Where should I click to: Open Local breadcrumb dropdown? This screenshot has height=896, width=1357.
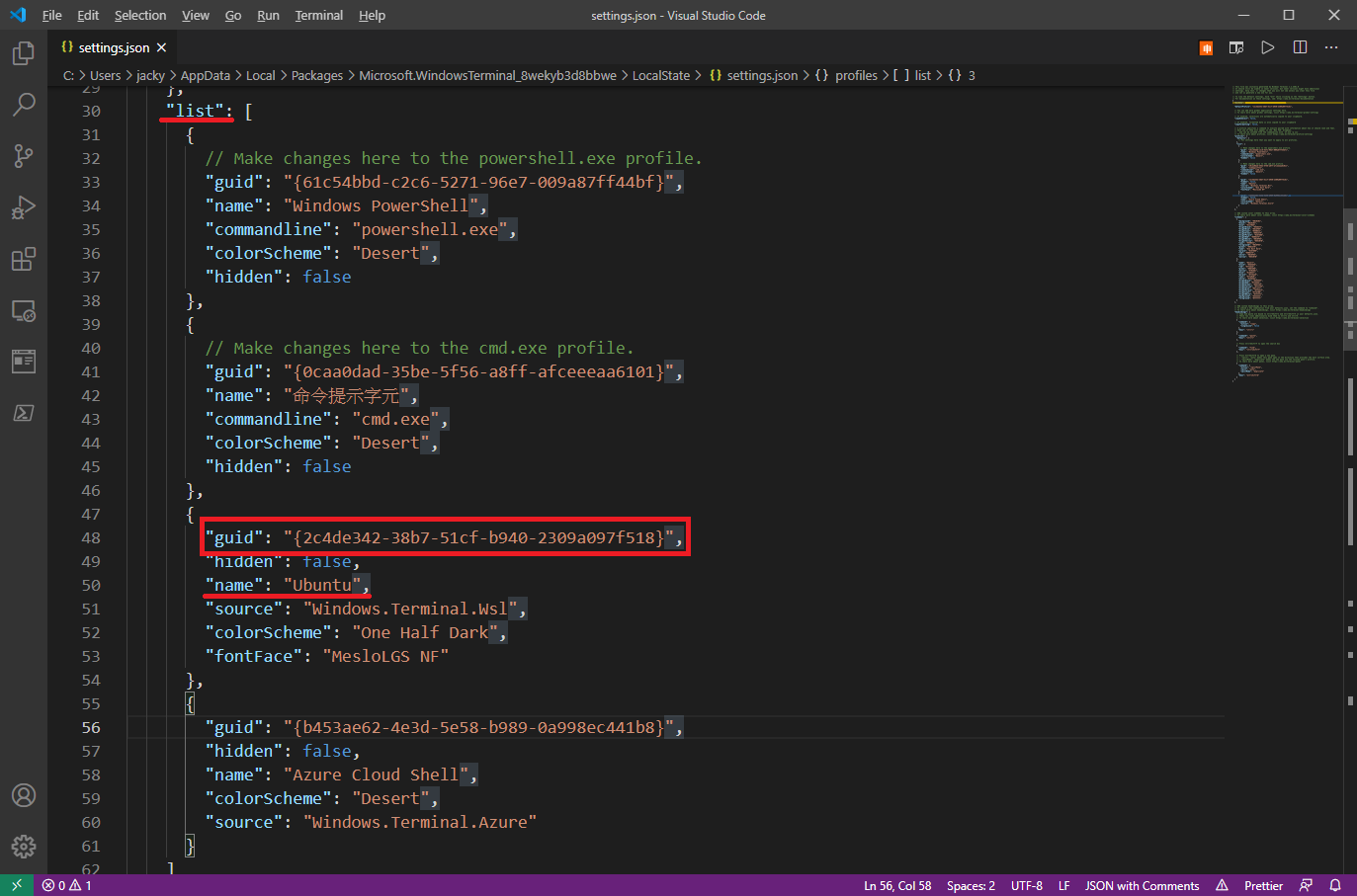coord(261,75)
